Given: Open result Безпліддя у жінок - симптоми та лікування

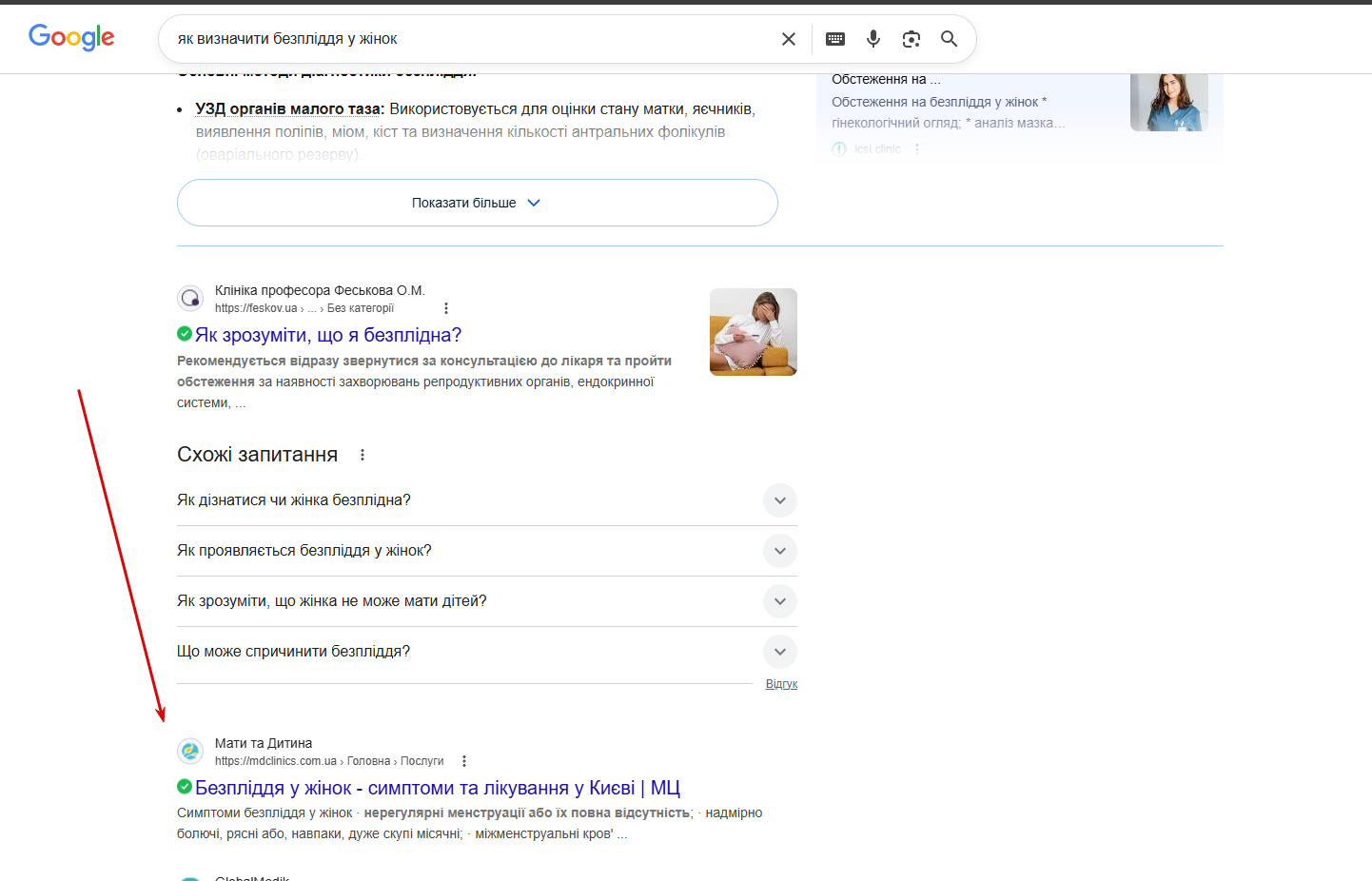Looking at the screenshot, I should coord(438,788).
